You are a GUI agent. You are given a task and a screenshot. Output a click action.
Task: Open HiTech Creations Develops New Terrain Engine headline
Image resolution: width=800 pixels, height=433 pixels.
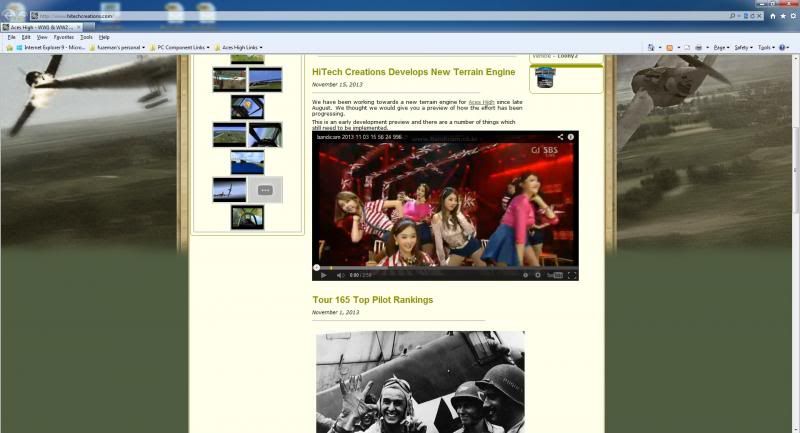(413, 72)
